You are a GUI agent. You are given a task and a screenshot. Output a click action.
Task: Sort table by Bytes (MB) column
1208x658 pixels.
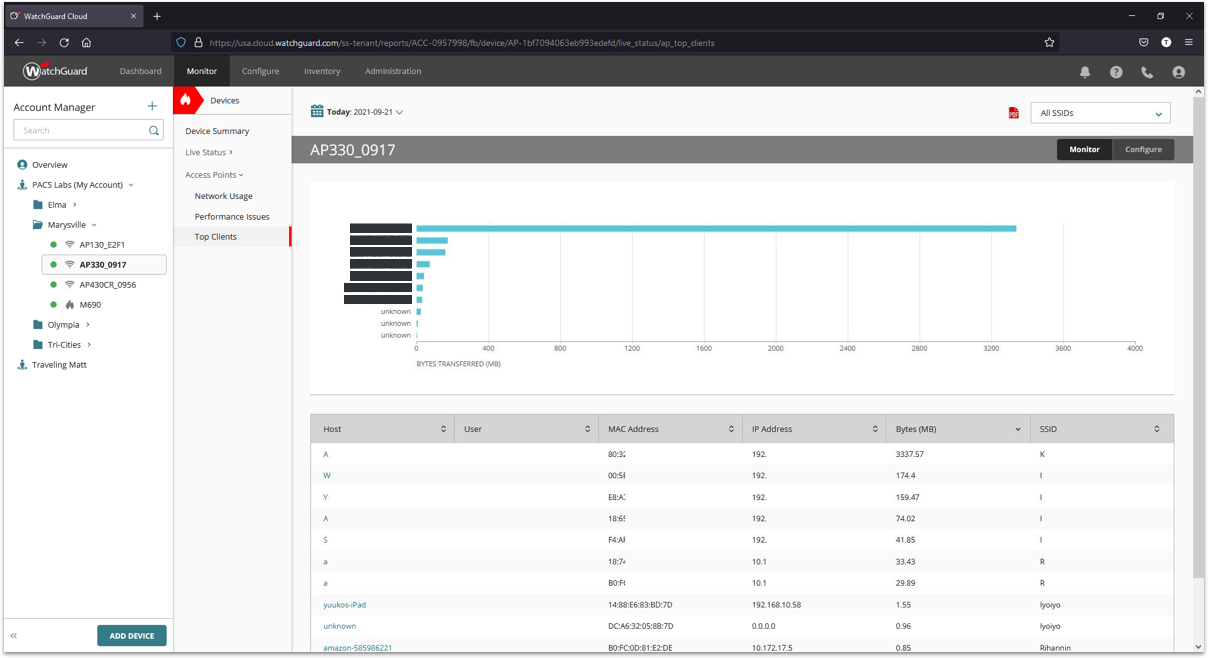955,429
